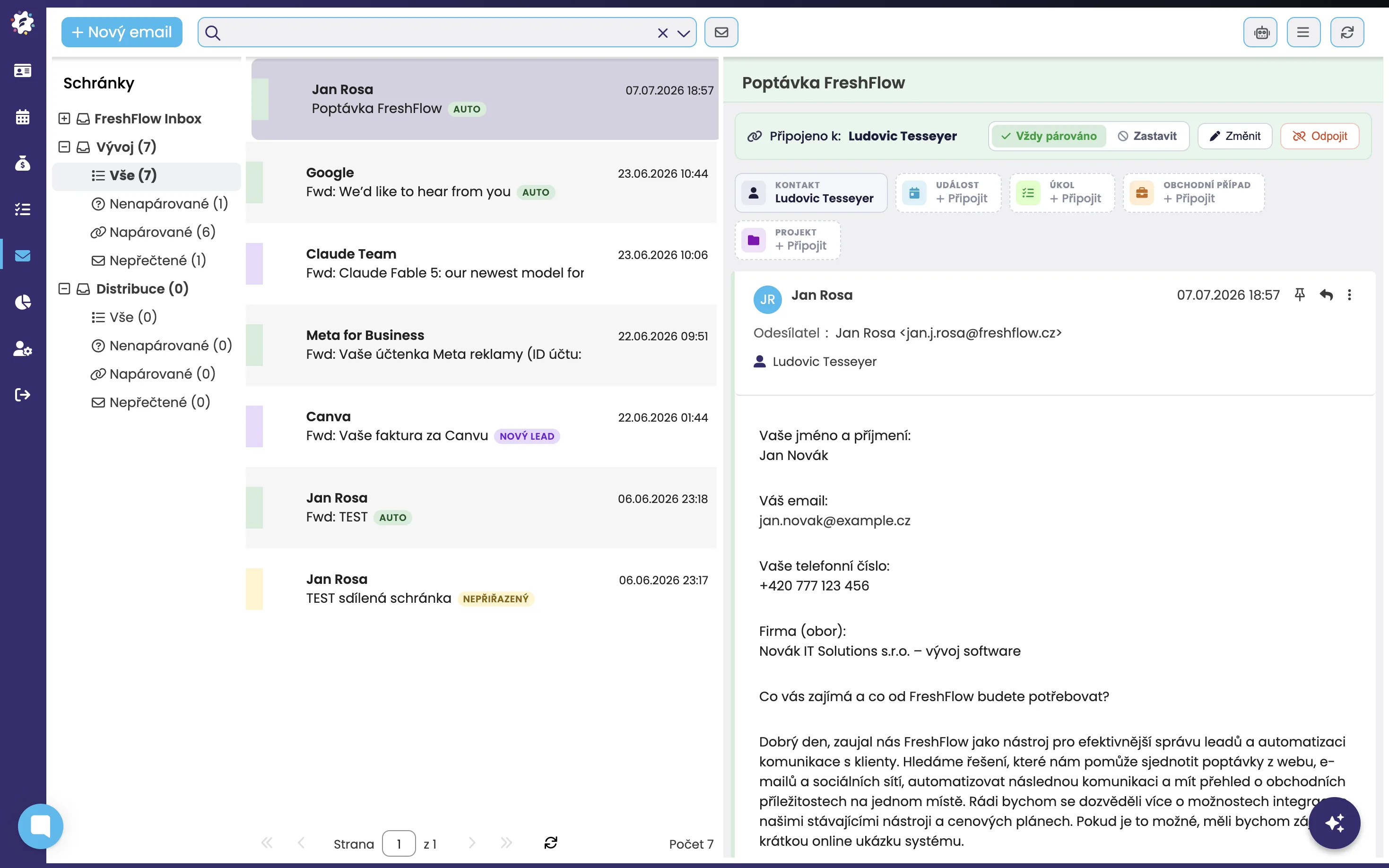Select 'Vše (7)' folder under Vývoj
1389x868 pixels.
[147, 176]
